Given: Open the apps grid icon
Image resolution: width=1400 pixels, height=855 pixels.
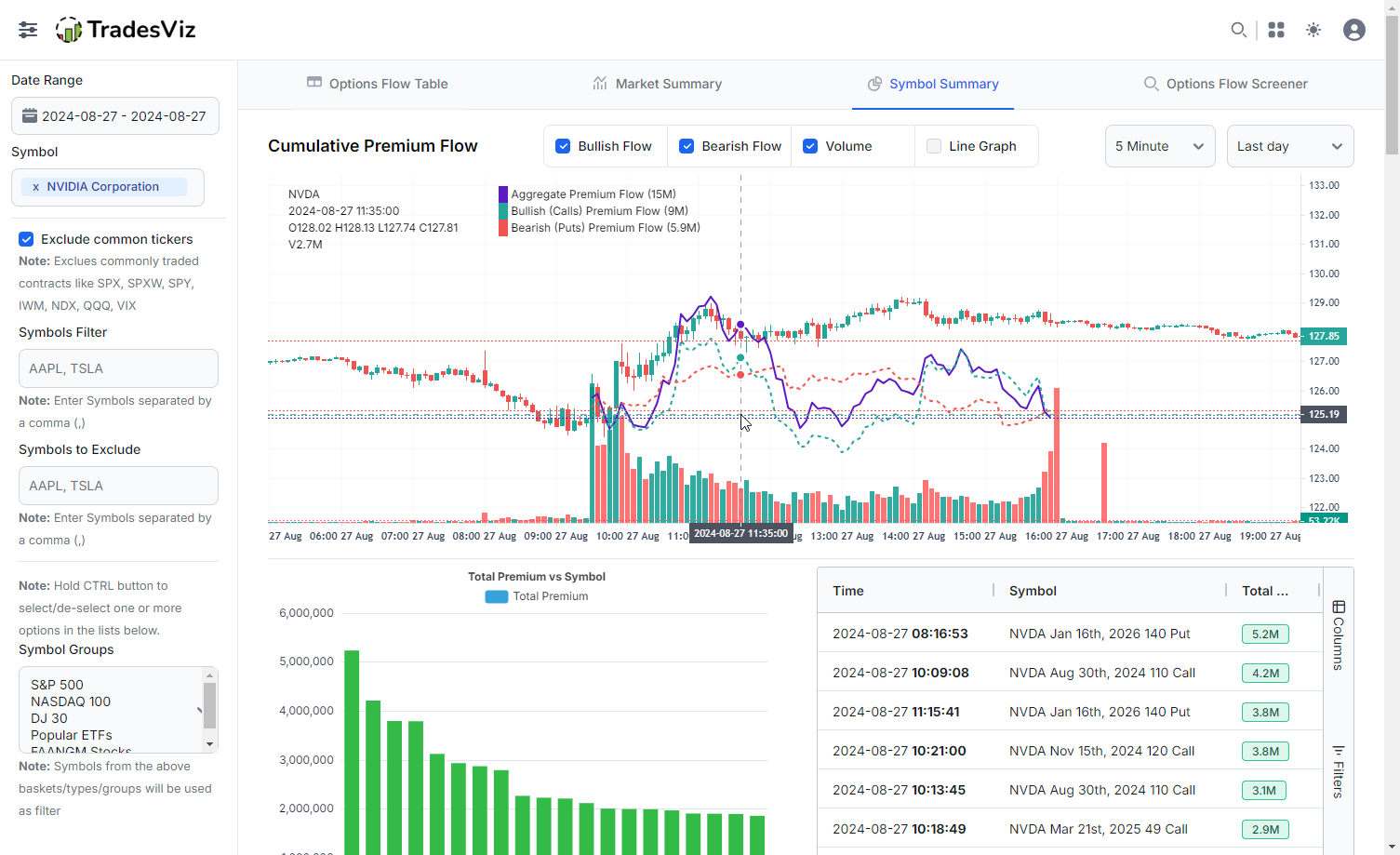Looking at the screenshot, I should coord(1276,30).
